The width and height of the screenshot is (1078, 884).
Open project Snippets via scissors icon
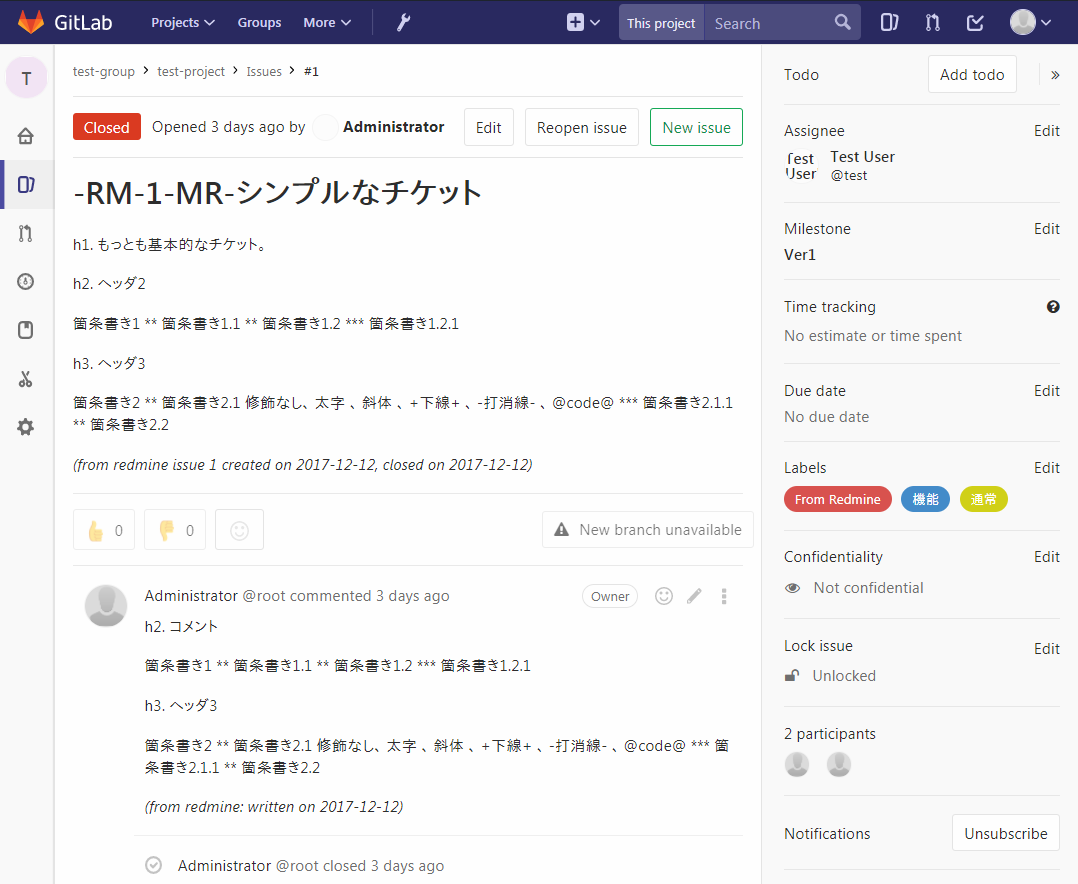pyautogui.click(x=26, y=378)
